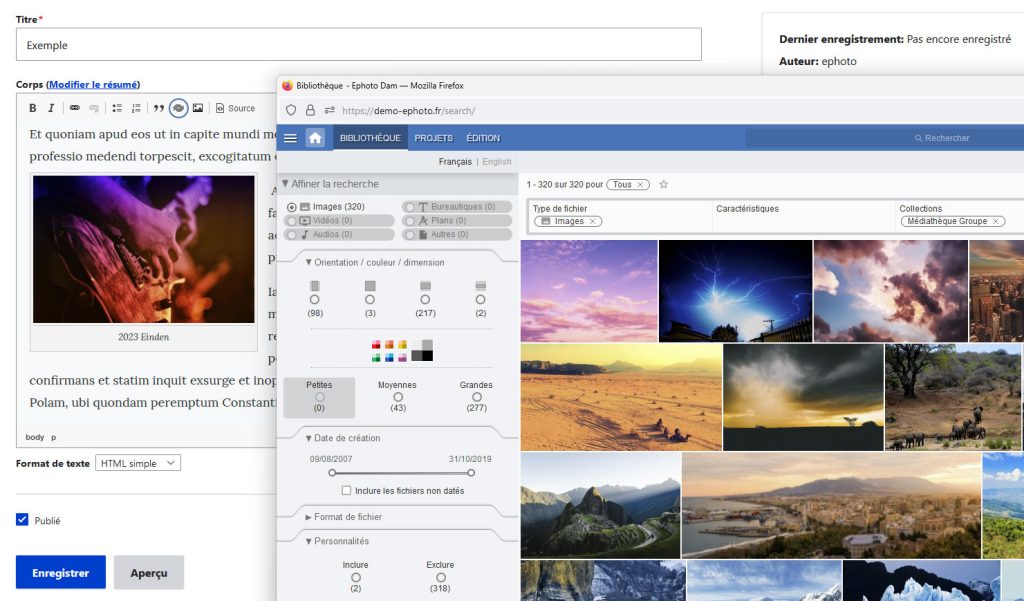Click the permissions icon in address bar
The height and width of the screenshot is (601, 1024).
point(330,110)
